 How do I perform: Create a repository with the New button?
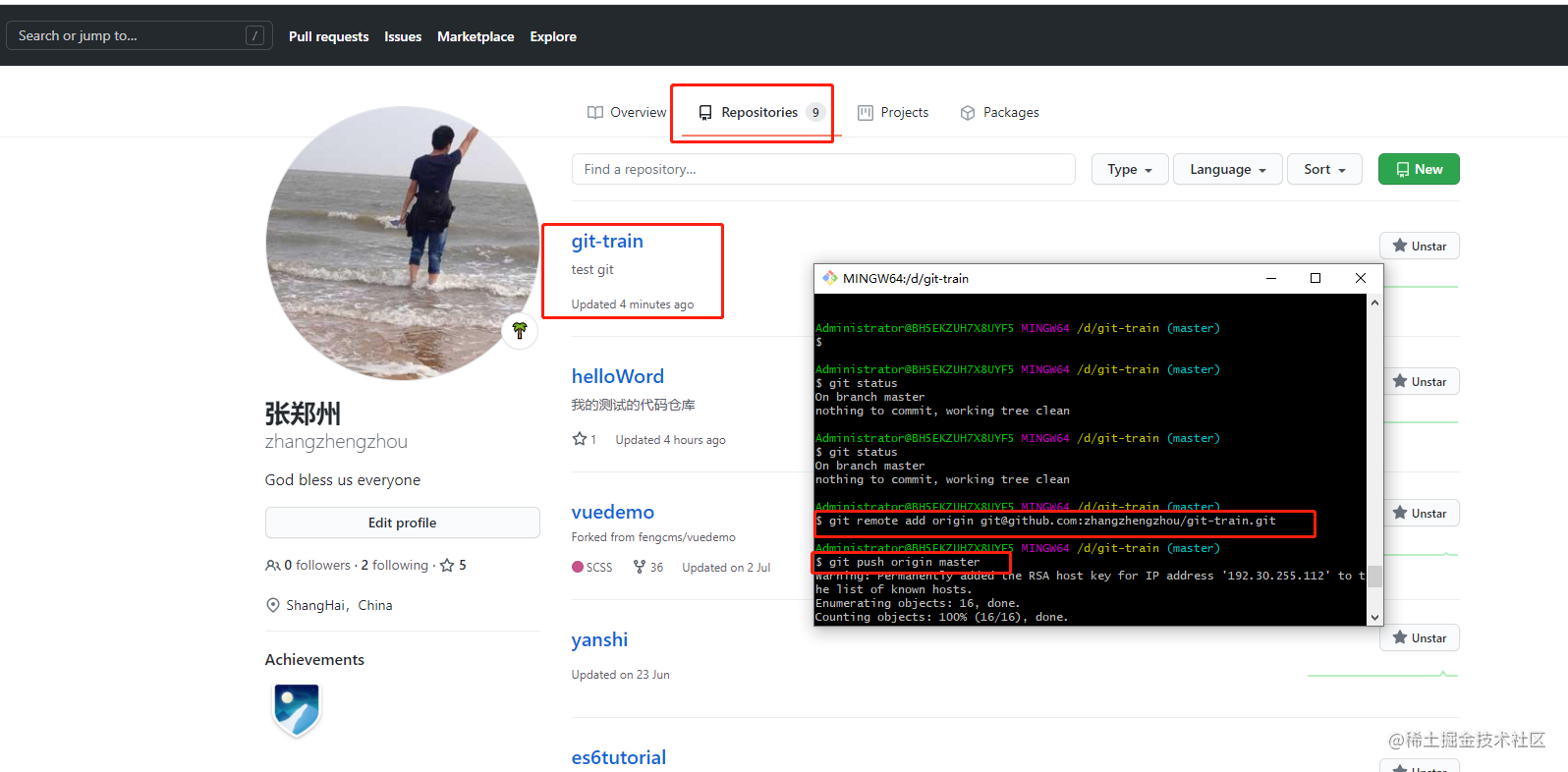point(1419,169)
